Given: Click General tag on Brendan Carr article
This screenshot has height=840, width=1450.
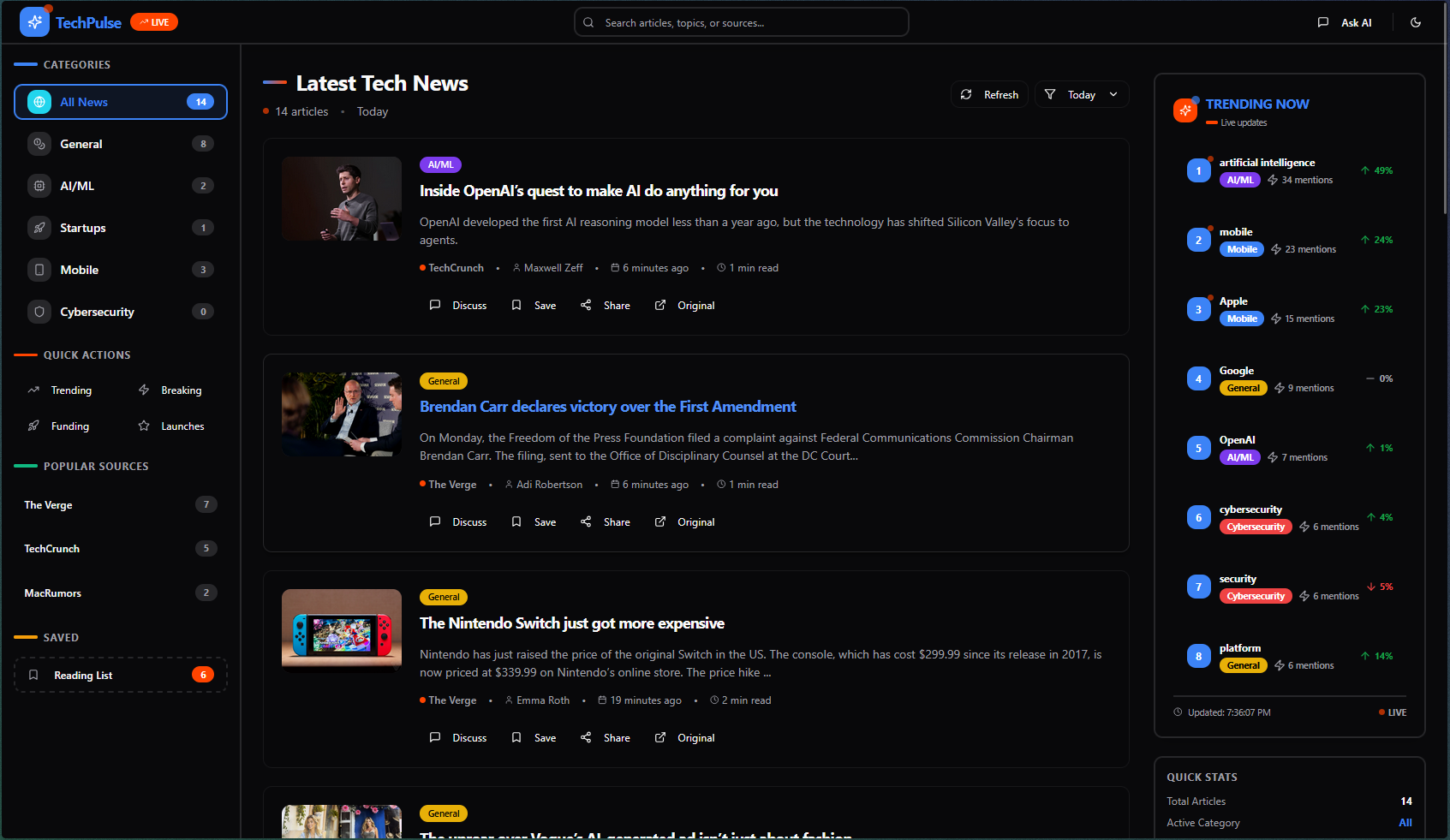Looking at the screenshot, I should pyautogui.click(x=444, y=381).
